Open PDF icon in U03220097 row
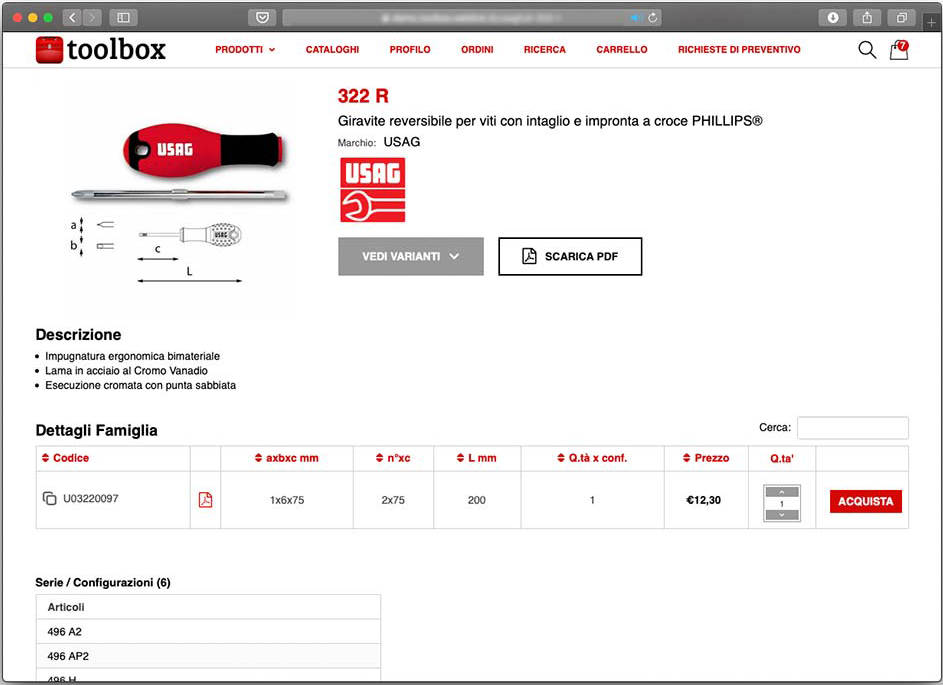943x685 pixels. (x=205, y=500)
